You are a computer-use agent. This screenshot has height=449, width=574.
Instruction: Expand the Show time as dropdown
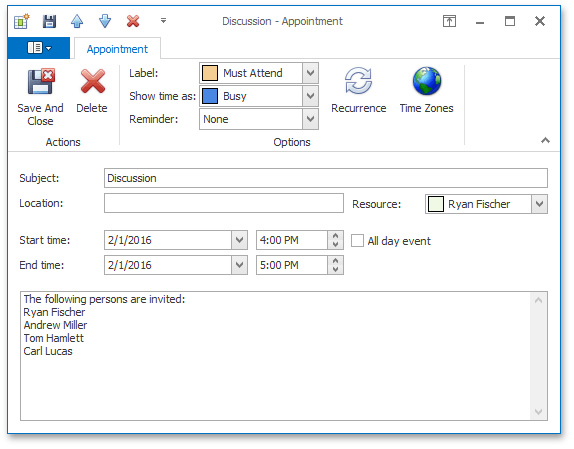coord(310,96)
